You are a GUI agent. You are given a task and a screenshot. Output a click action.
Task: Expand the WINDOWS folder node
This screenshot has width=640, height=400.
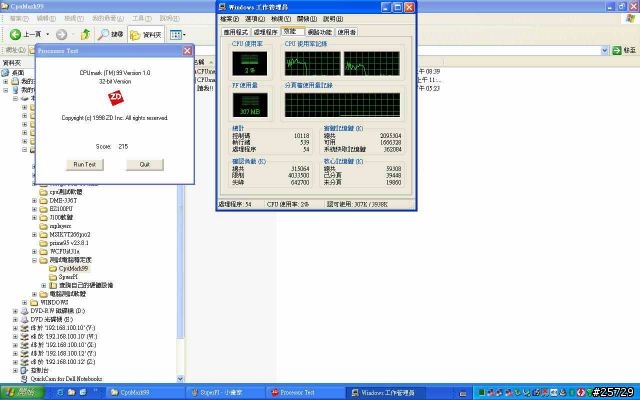tap(25, 302)
